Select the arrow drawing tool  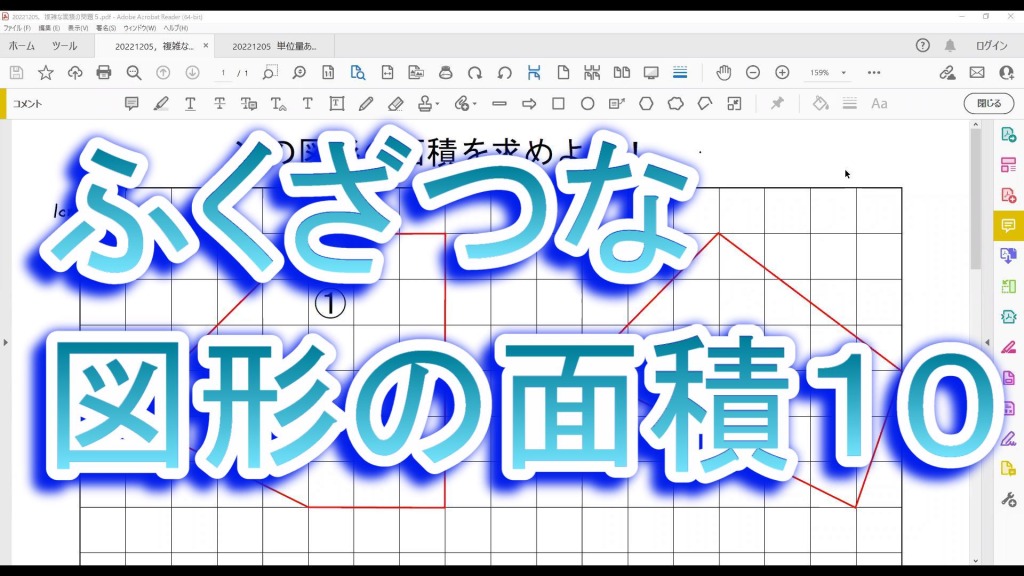coord(529,104)
